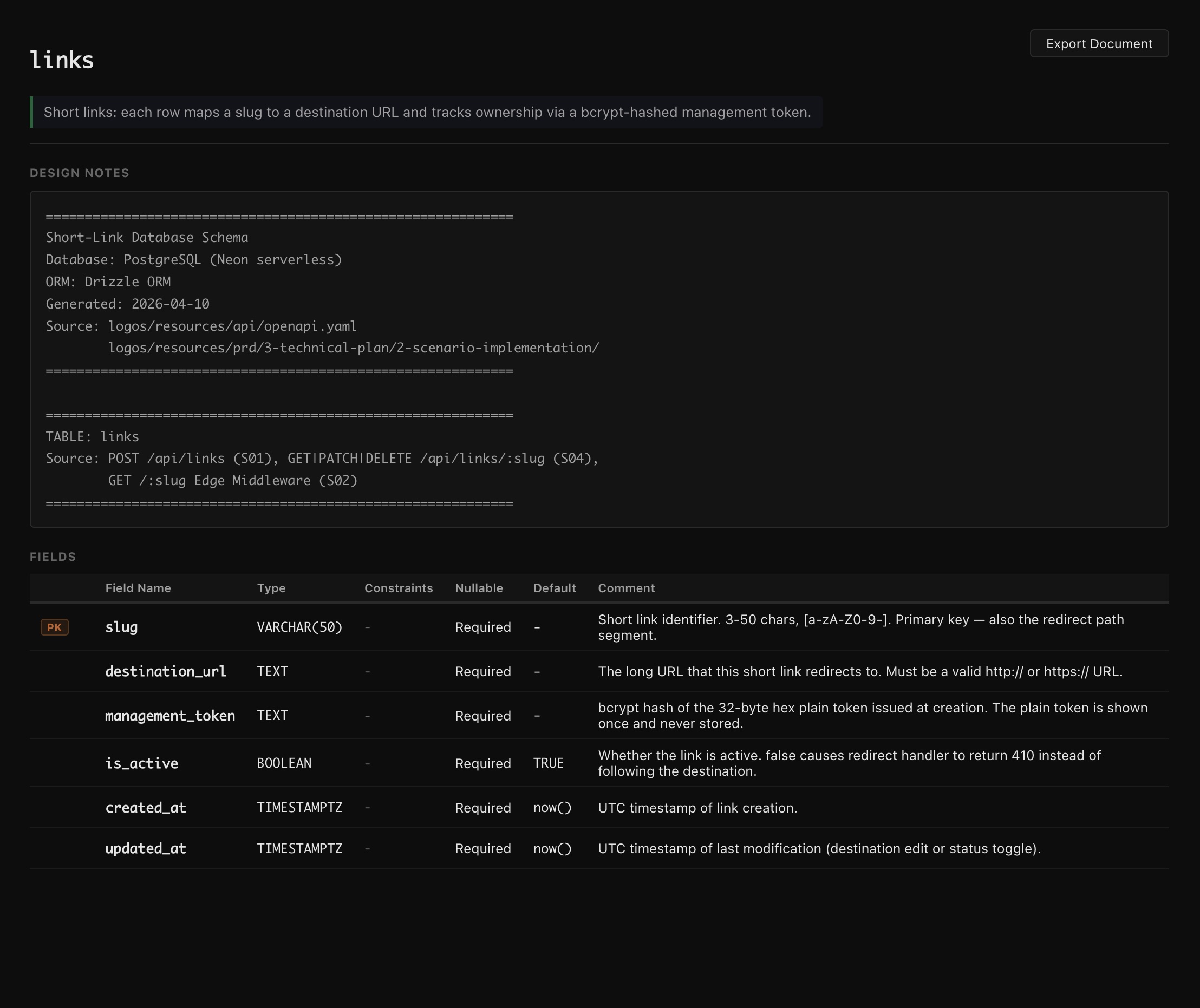
Task: Click the FIELDS section heading
Action: [53, 557]
